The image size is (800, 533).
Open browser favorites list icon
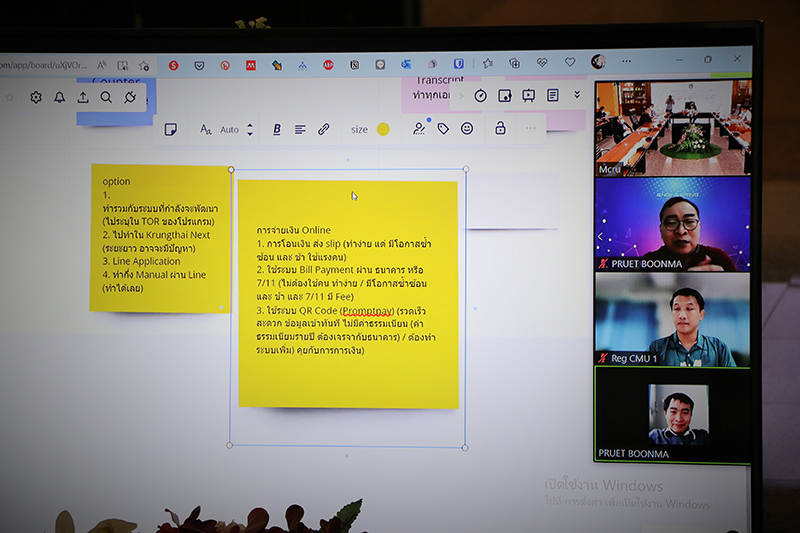(x=488, y=63)
